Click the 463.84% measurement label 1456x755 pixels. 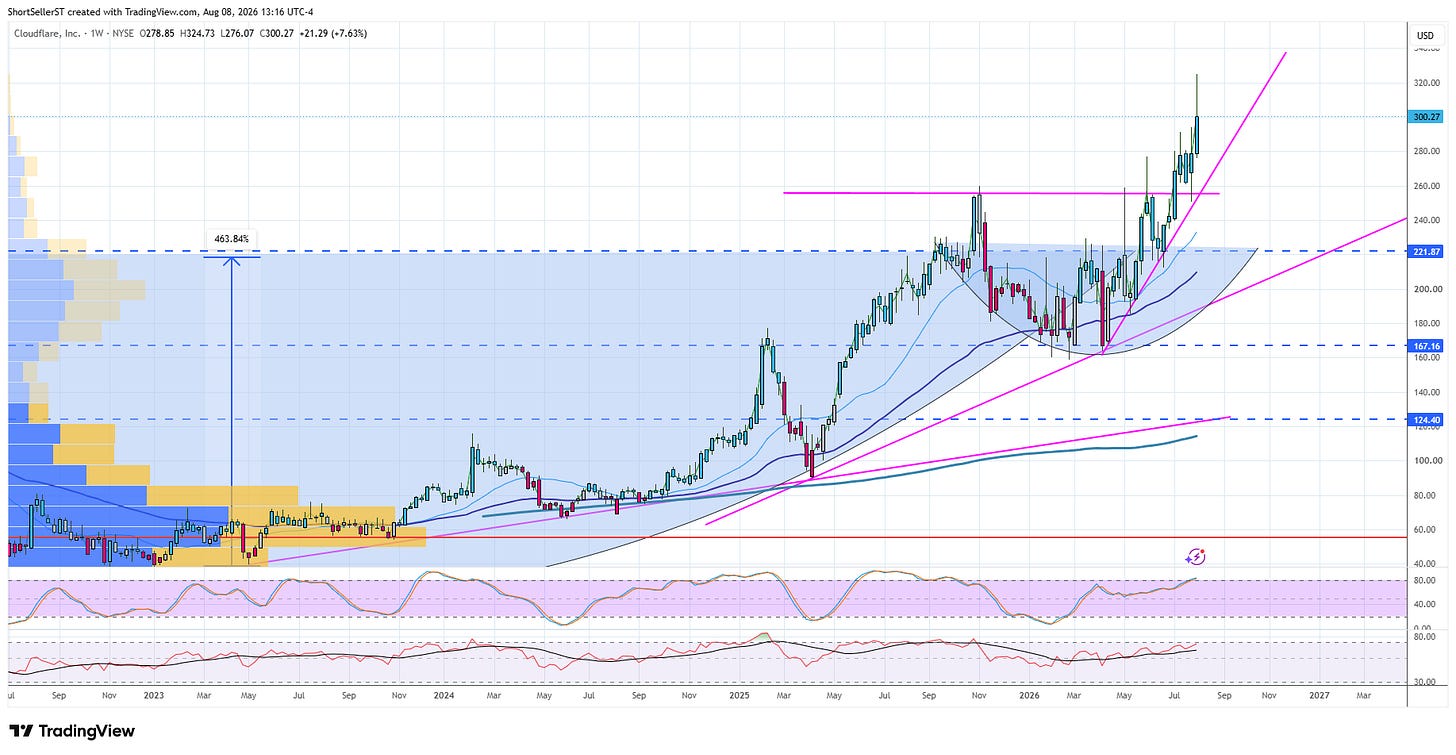coord(232,239)
